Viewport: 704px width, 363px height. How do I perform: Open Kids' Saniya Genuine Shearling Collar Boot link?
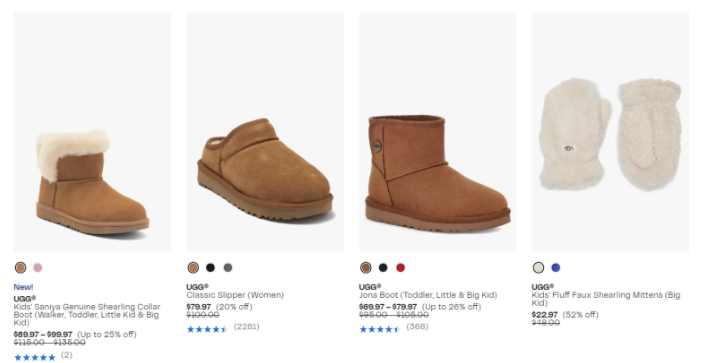[87, 314]
